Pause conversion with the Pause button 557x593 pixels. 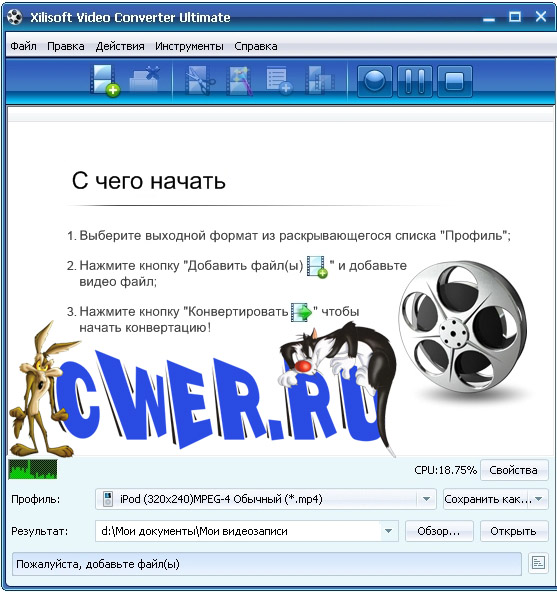pyautogui.click(x=415, y=81)
